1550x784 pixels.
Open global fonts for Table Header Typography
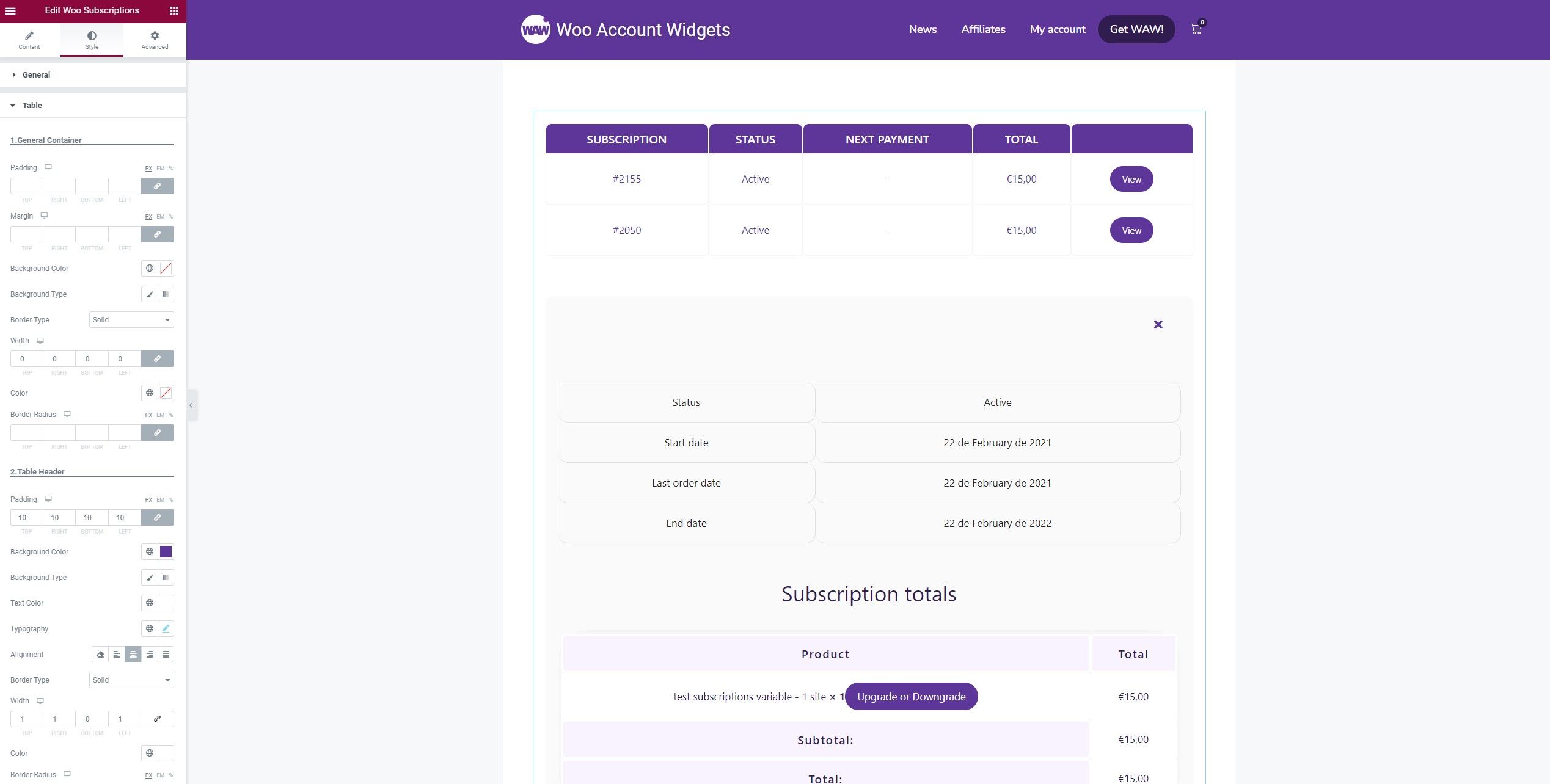coord(150,628)
